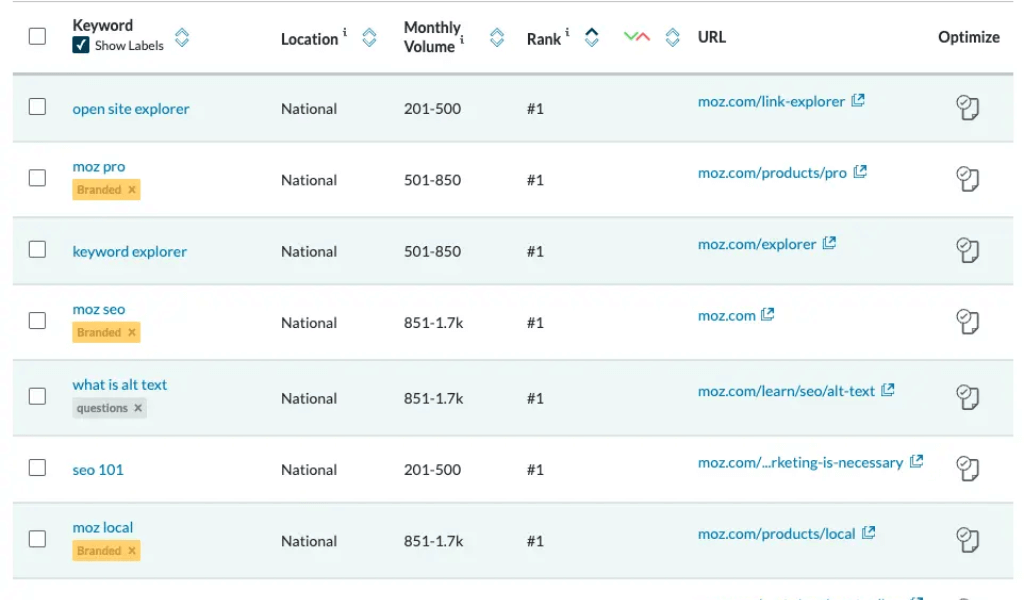The width and height of the screenshot is (1024, 600).
Task: Open the moz seo keyword link
Action: click(x=99, y=309)
